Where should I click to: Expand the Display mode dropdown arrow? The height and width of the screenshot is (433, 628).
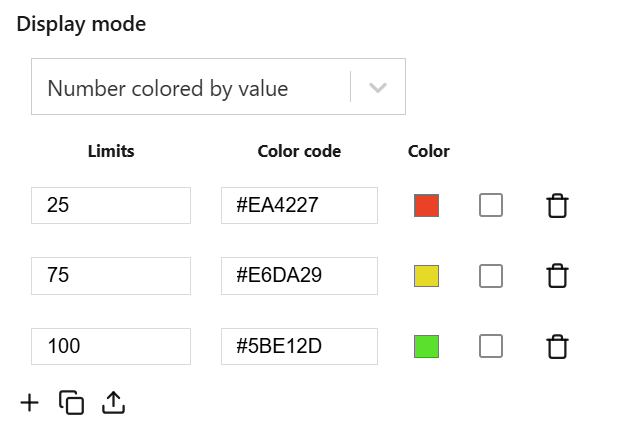(378, 87)
